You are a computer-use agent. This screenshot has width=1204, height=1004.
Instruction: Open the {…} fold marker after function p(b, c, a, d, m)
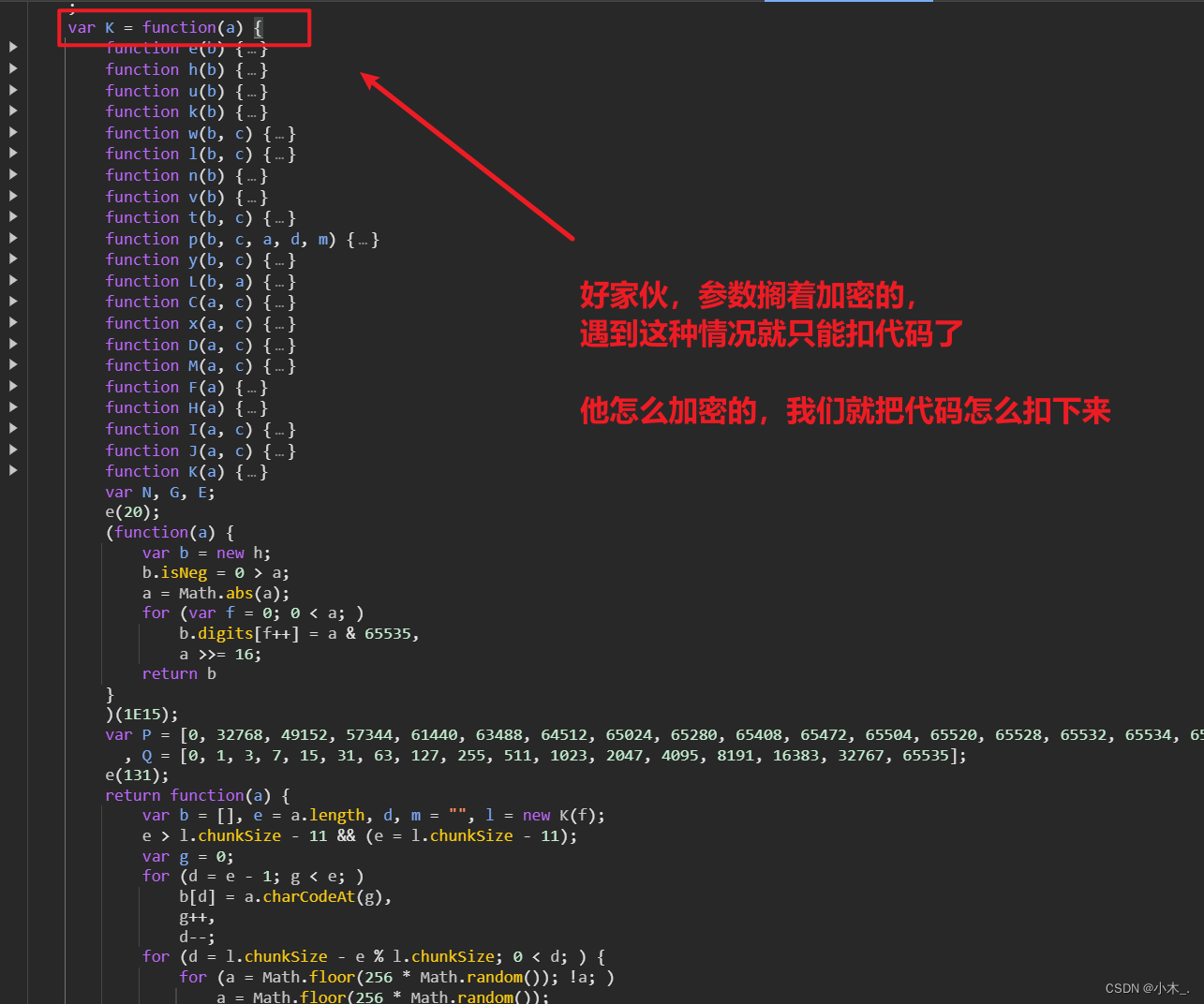363,240
